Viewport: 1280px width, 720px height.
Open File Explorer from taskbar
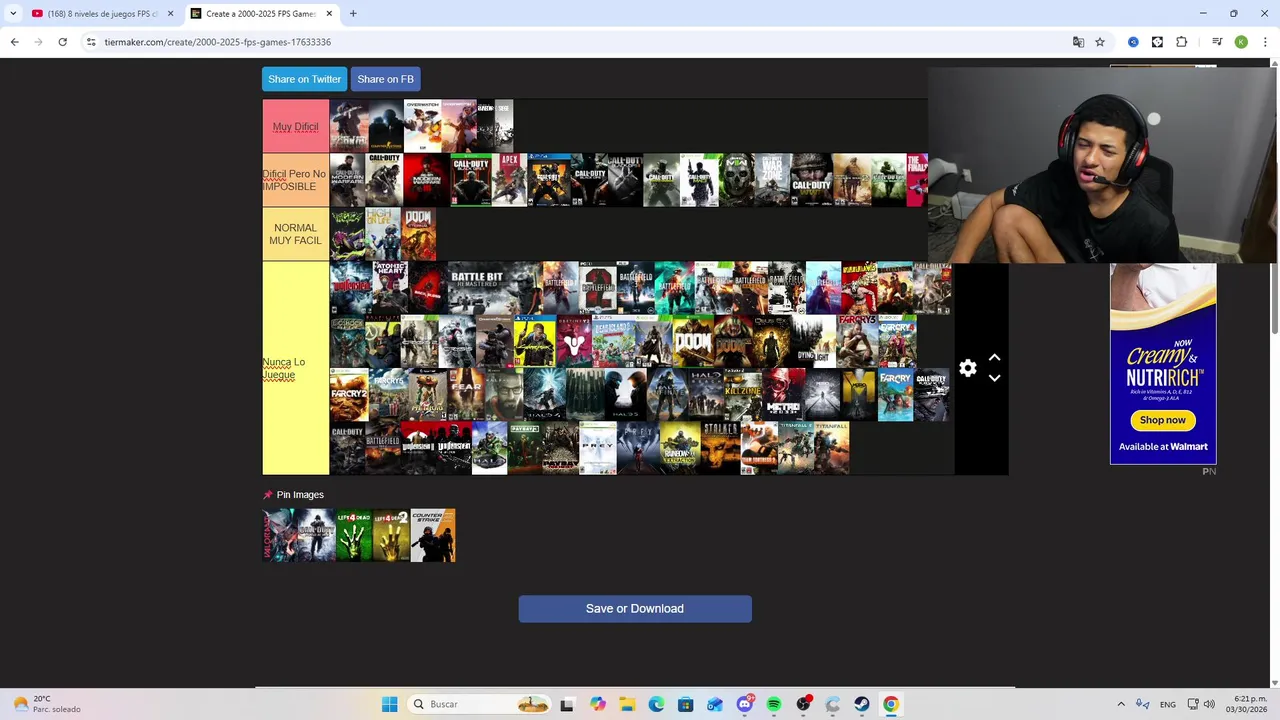click(x=627, y=704)
